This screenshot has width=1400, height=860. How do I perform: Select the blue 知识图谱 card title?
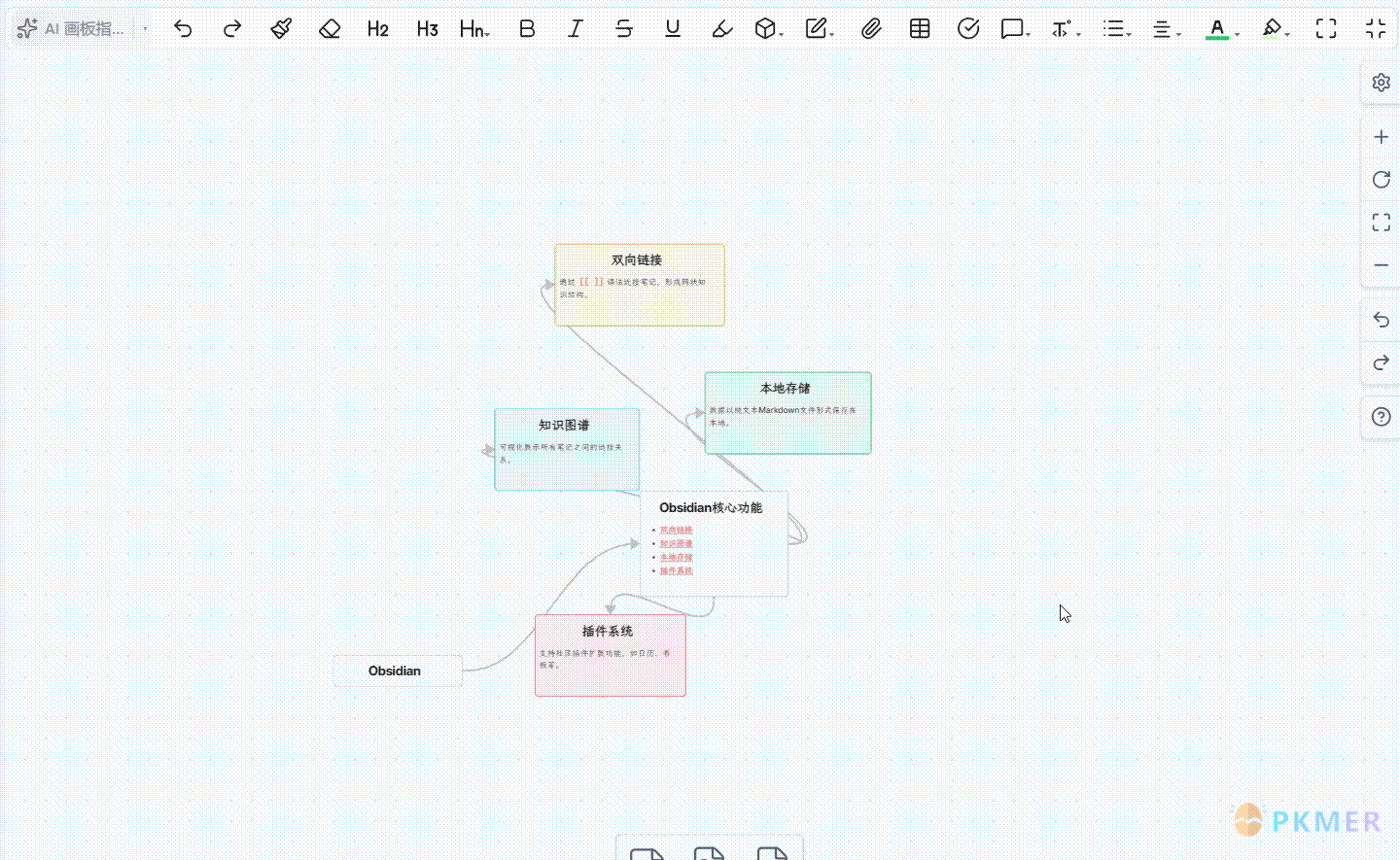tap(564, 426)
